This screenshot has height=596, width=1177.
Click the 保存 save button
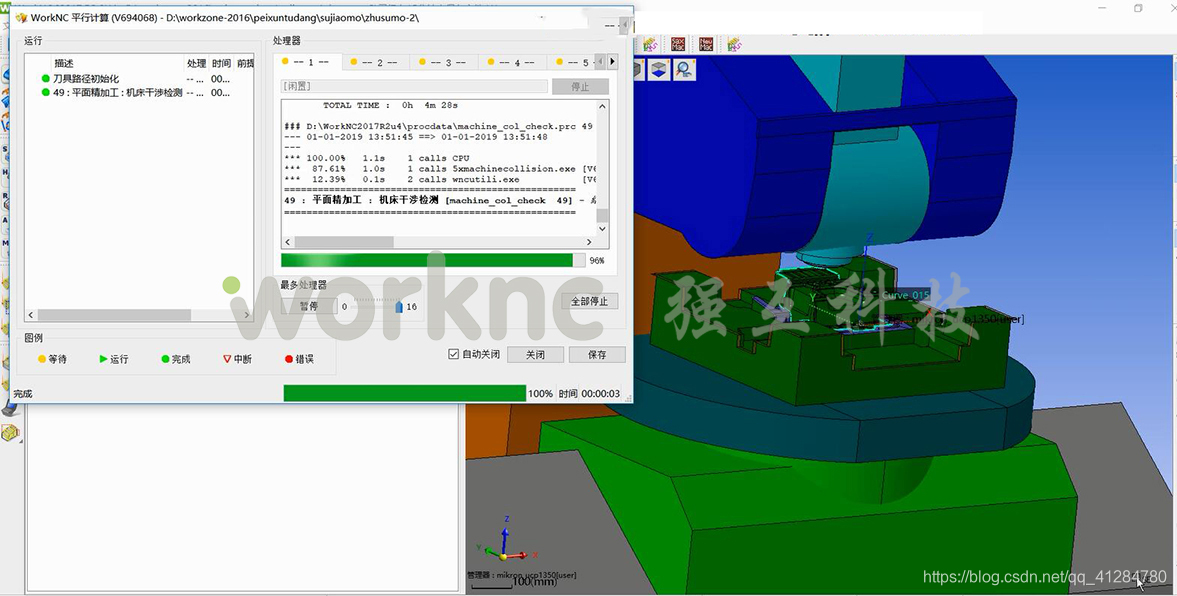coord(597,354)
